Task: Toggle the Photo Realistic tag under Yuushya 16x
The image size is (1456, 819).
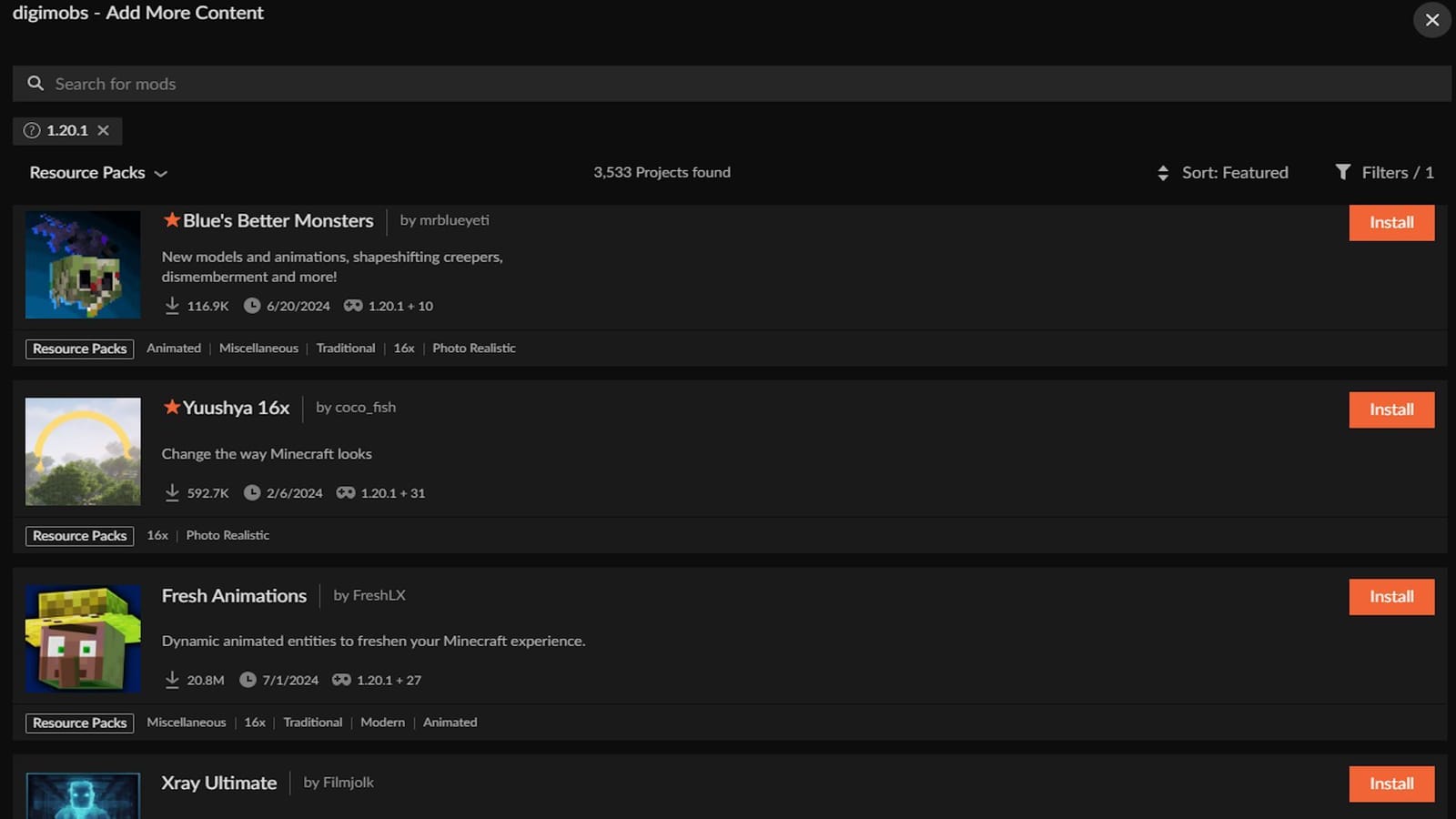Action: point(227,535)
